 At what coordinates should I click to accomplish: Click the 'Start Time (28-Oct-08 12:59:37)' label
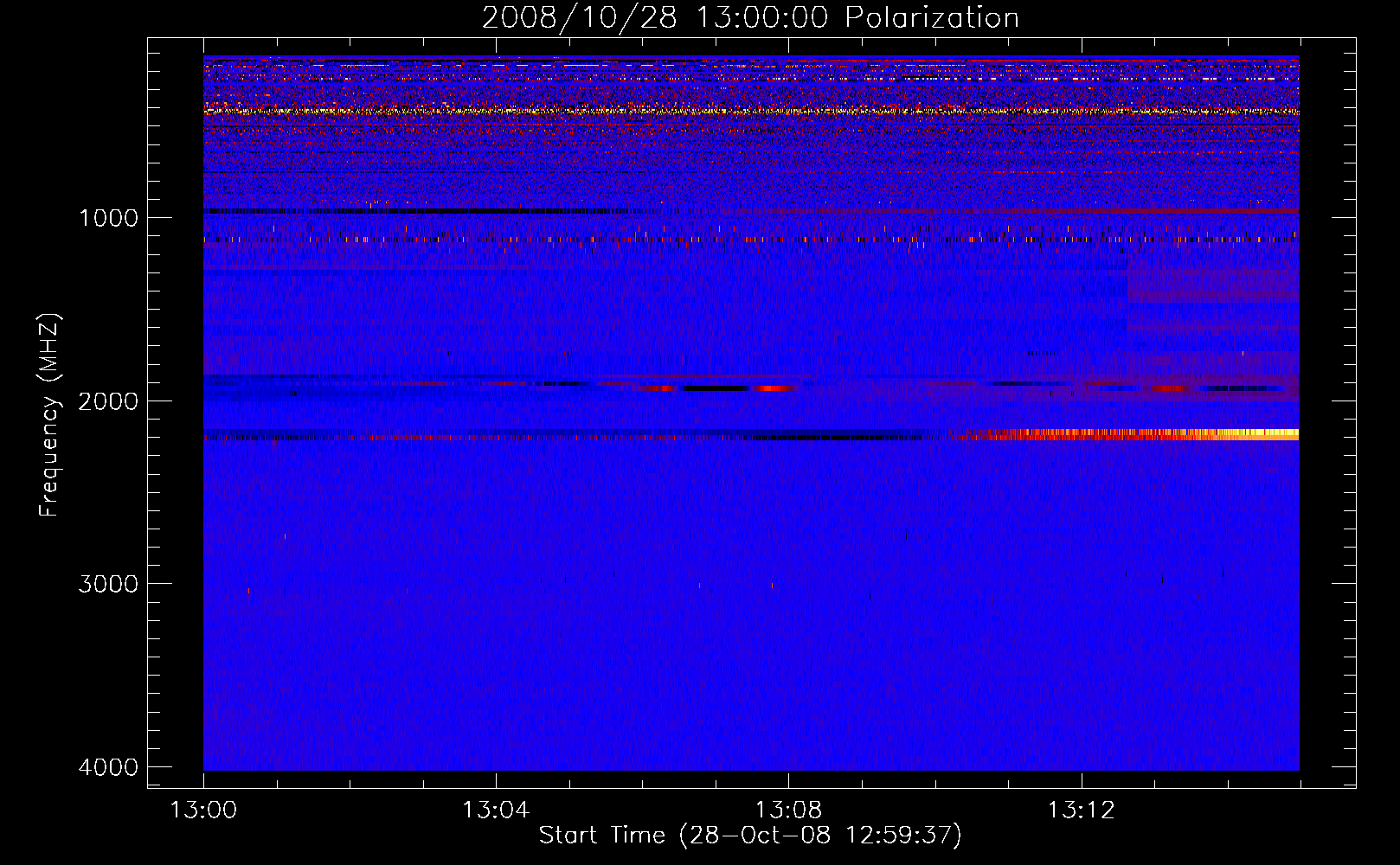coord(750,836)
